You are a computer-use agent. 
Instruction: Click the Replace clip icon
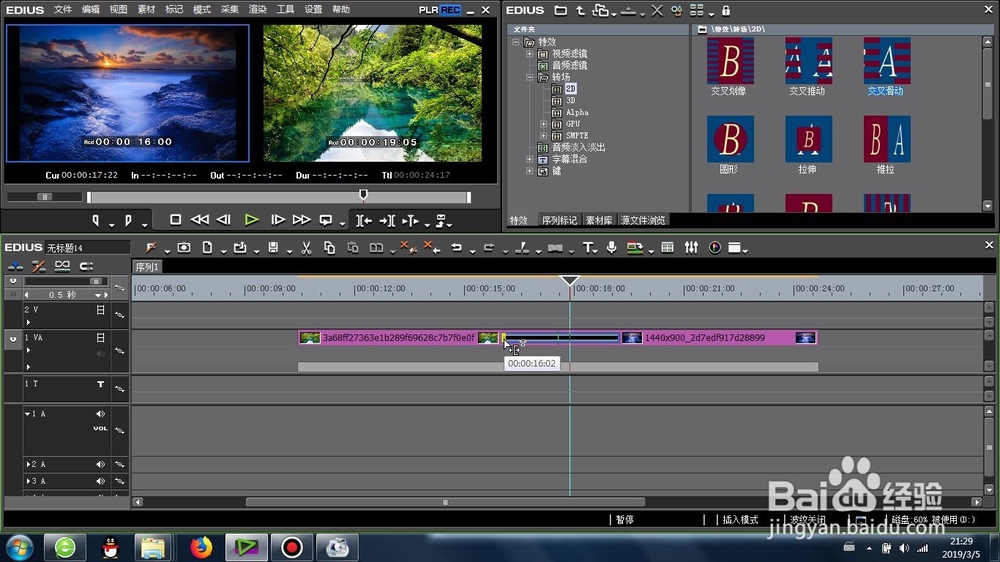pos(376,248)
